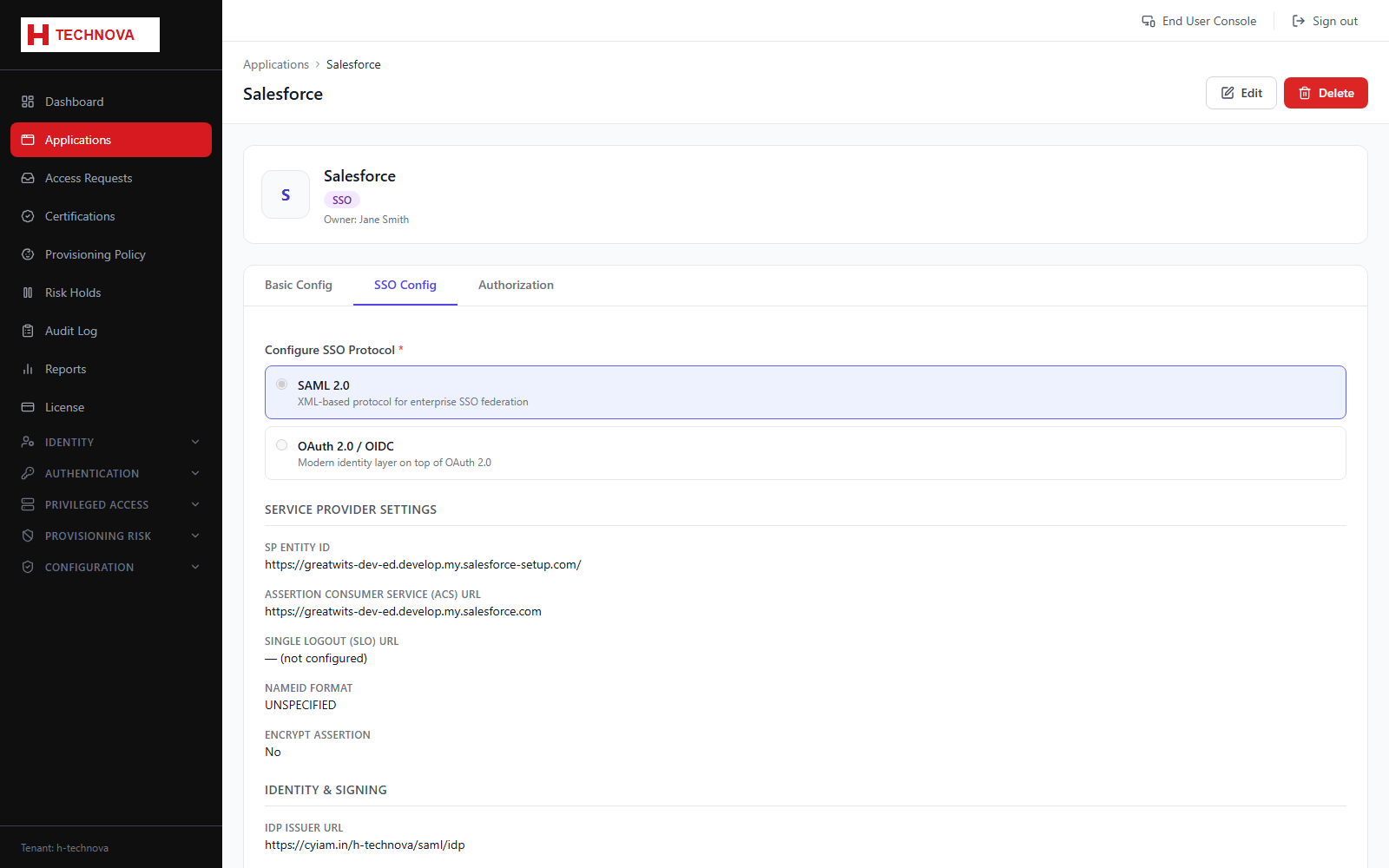Click the Certifications check-circle icon
This screenshot has height=868, width=1389.
(28, 216)
